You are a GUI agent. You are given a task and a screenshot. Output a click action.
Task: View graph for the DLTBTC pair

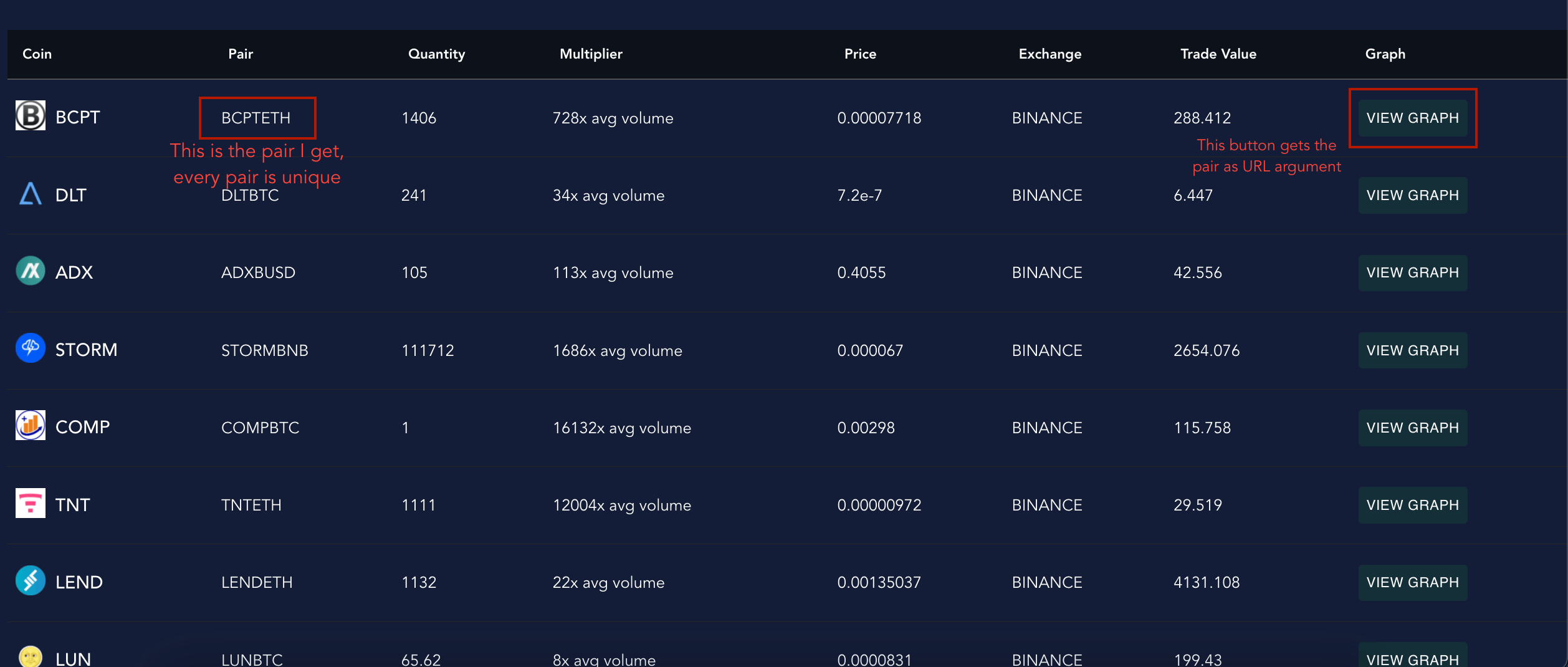(x=1413, y=195)
